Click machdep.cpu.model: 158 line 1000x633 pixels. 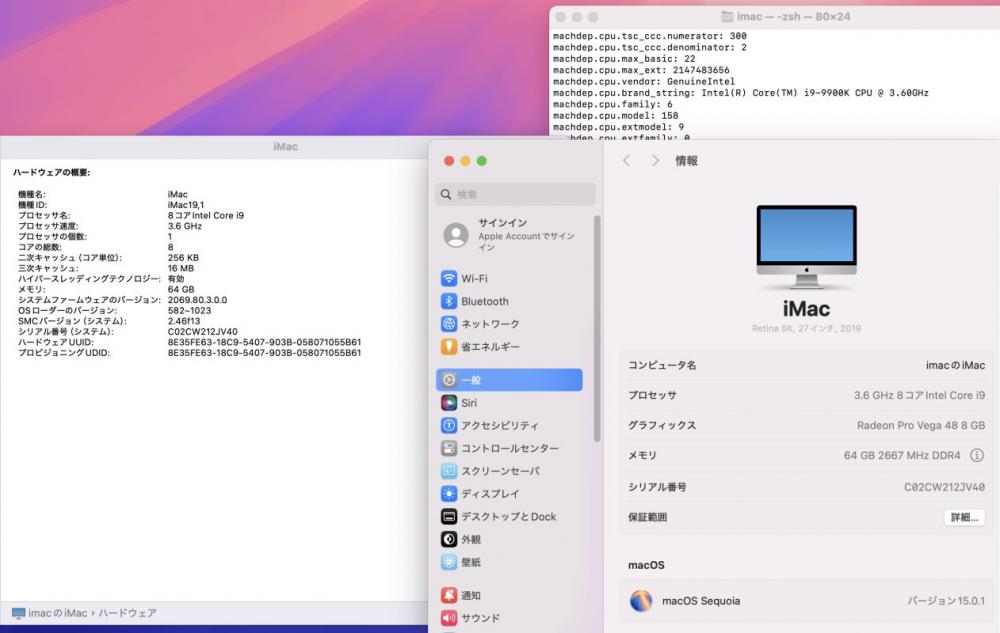[x=615, y=115]
